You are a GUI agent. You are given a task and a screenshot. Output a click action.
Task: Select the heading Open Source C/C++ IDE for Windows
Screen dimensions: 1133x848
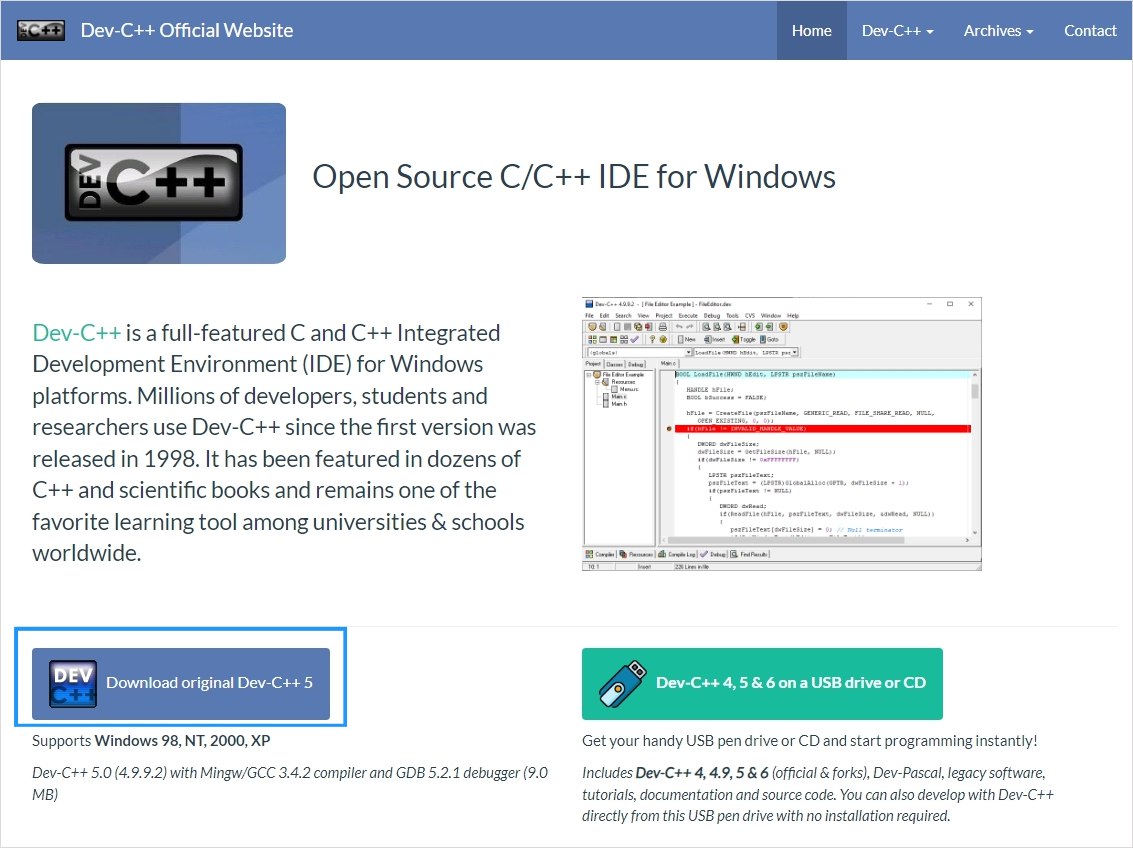click(x=574, y=177)
